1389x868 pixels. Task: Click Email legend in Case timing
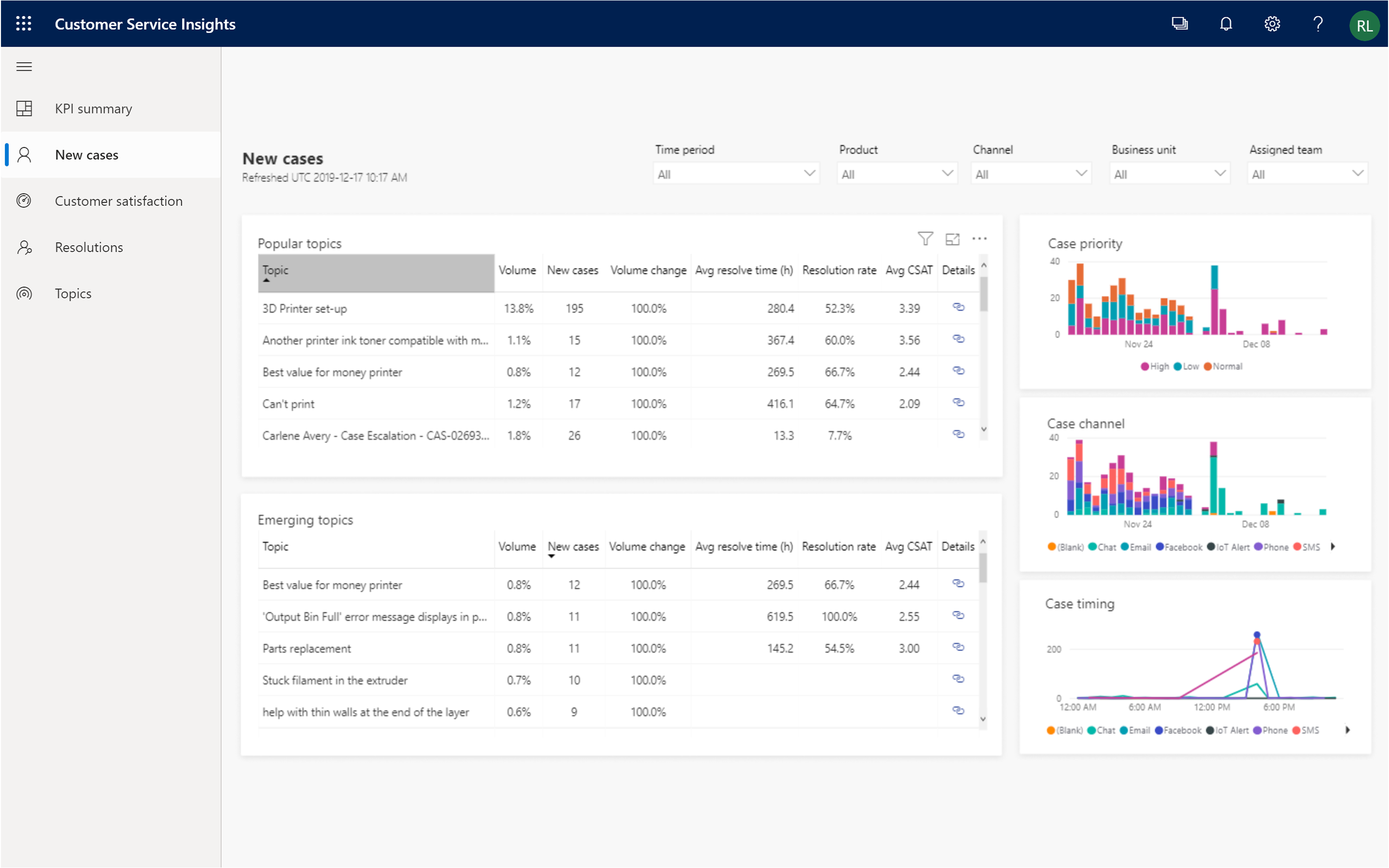(x=1135, y=730)
